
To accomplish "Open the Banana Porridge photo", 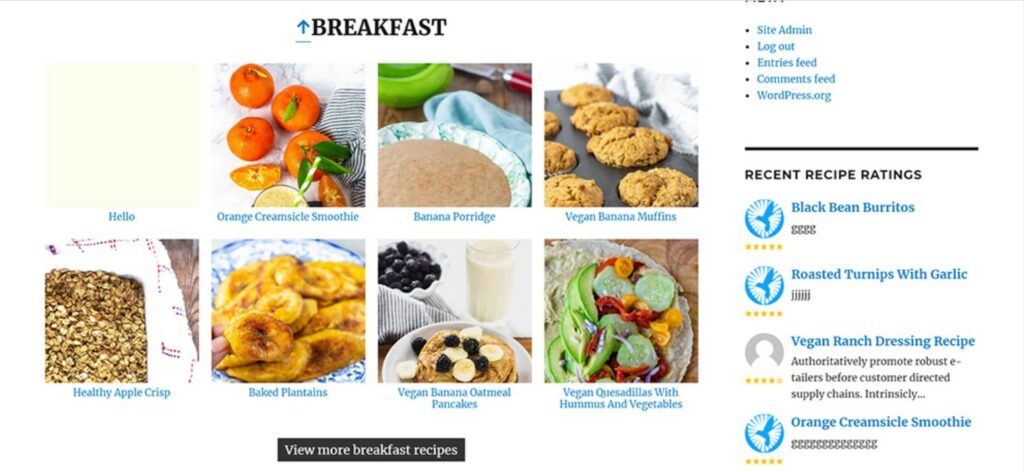I will click(455, 135).
